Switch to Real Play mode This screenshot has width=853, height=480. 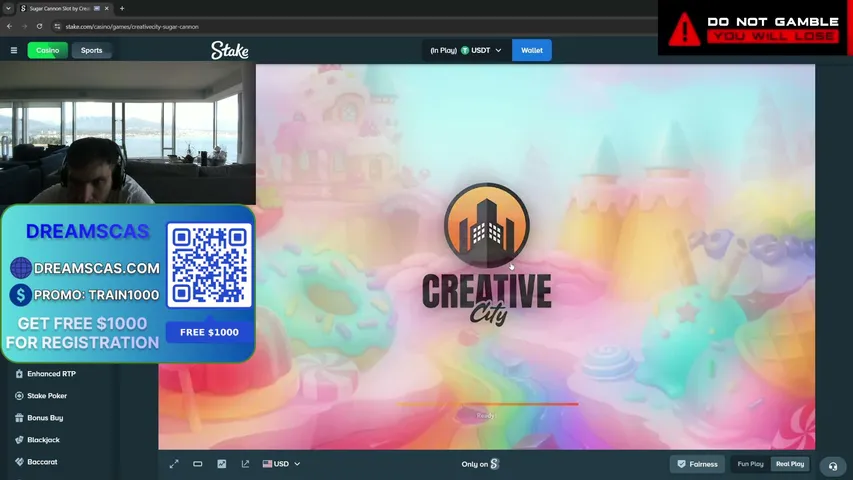[x=790, y=464]
